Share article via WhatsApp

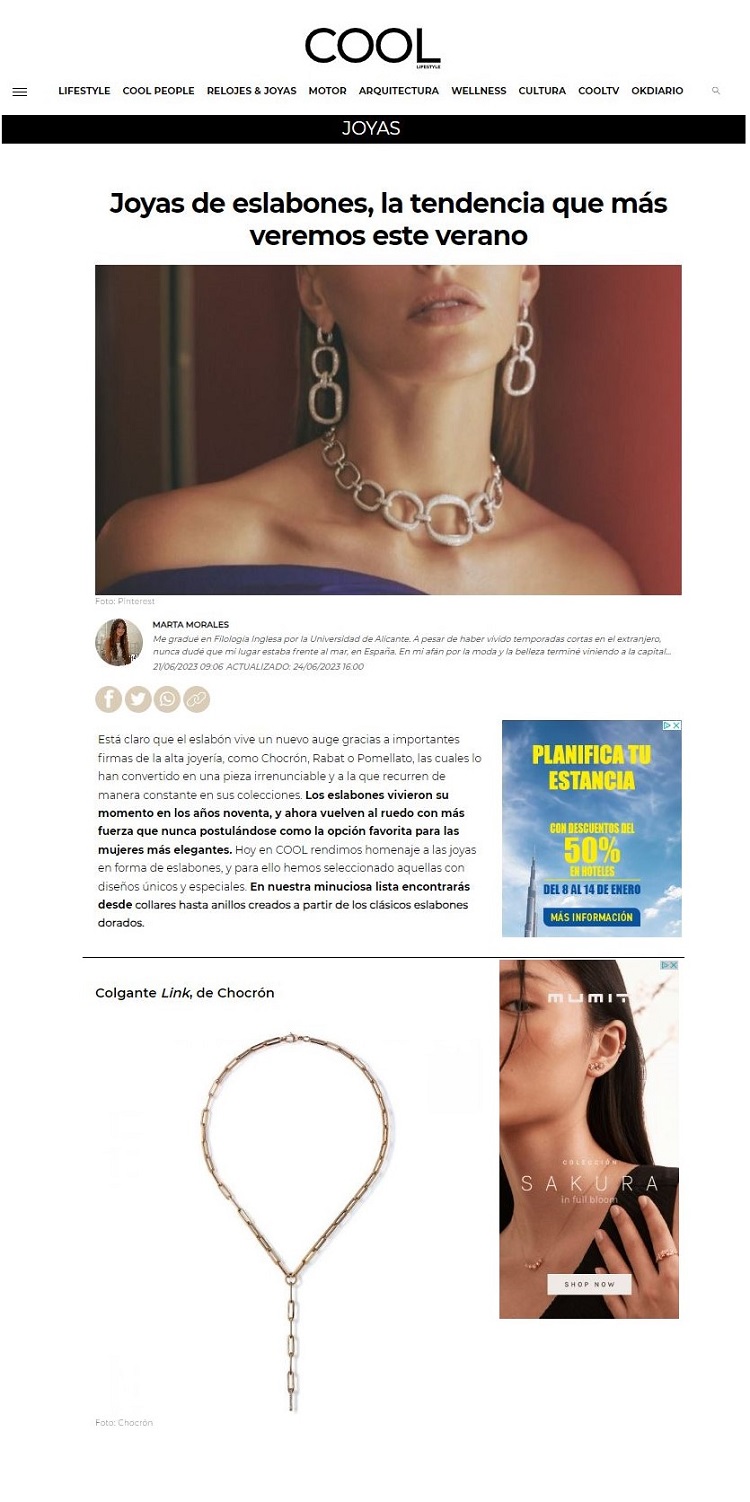(x=167, y=699)
